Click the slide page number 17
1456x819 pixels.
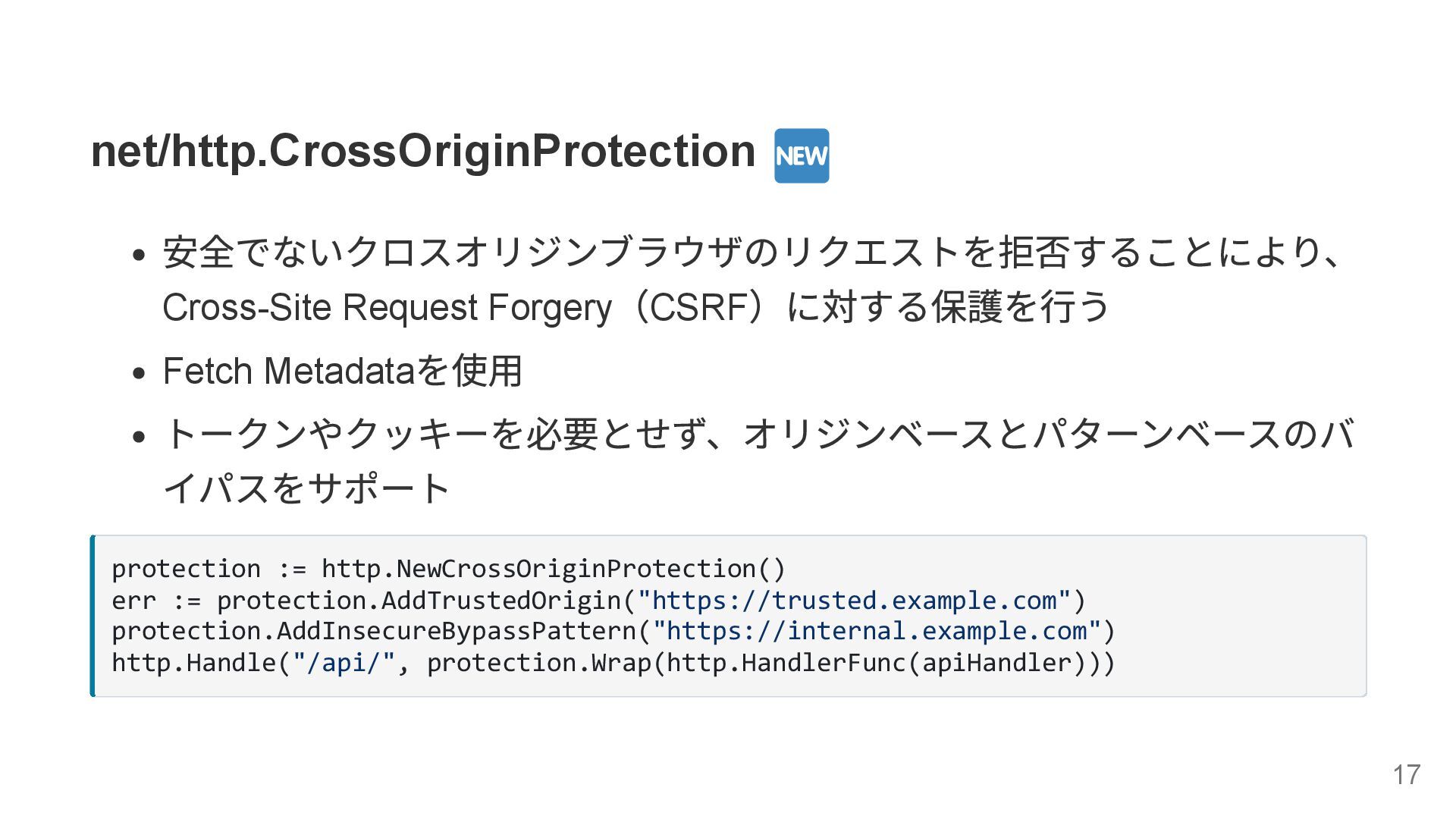(1406, 775)
